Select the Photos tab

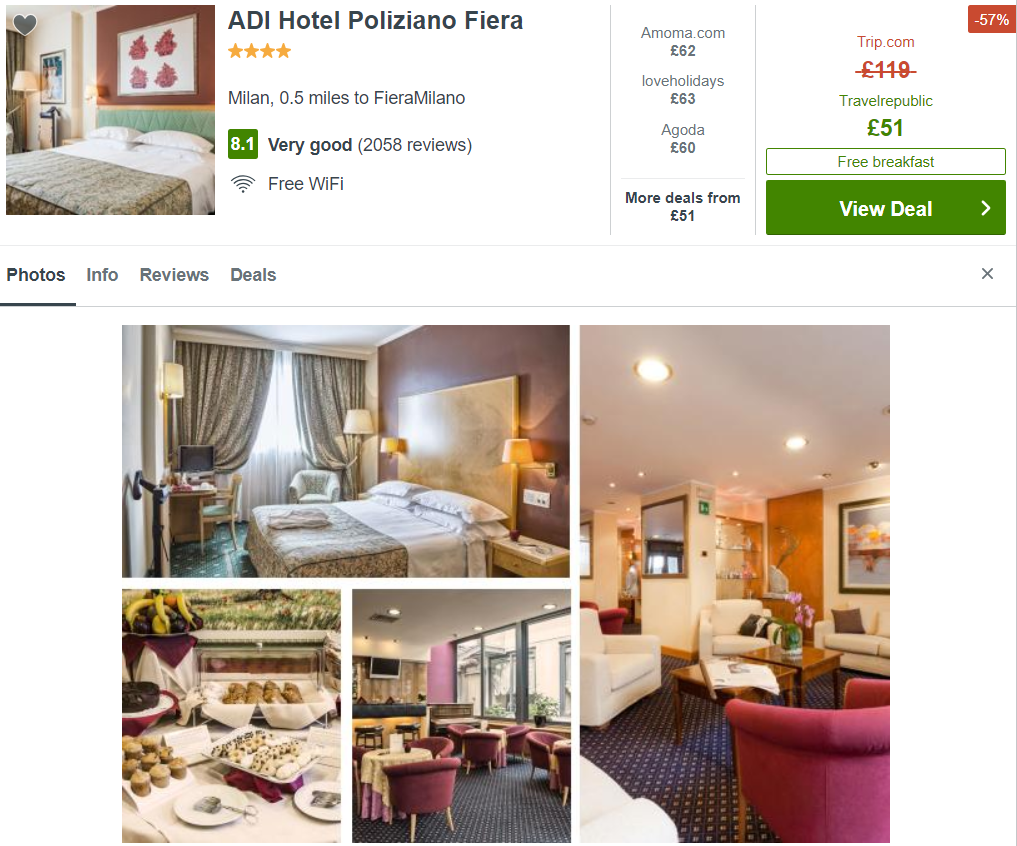36,275
